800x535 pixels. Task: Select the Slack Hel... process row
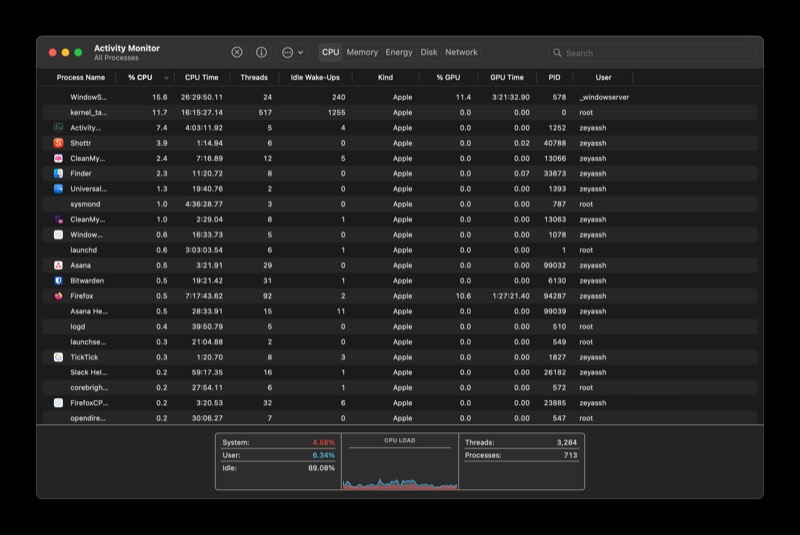tap(399, 372)
